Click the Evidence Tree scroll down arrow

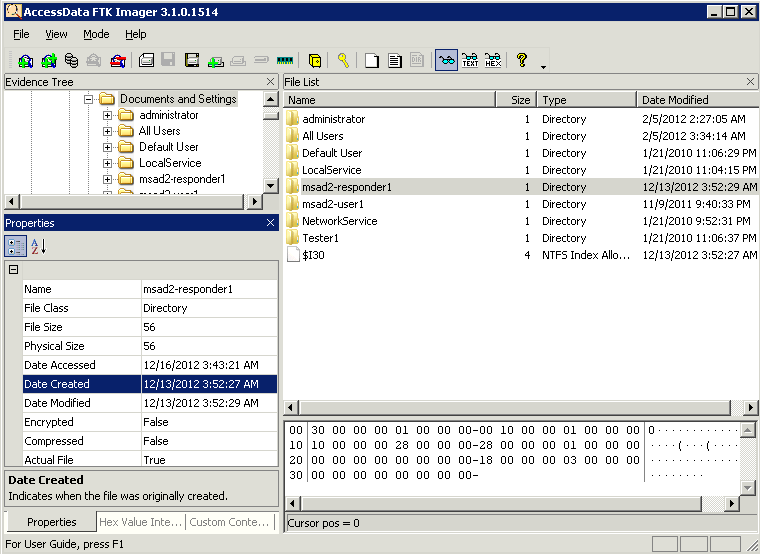click(x=270, y=186)
